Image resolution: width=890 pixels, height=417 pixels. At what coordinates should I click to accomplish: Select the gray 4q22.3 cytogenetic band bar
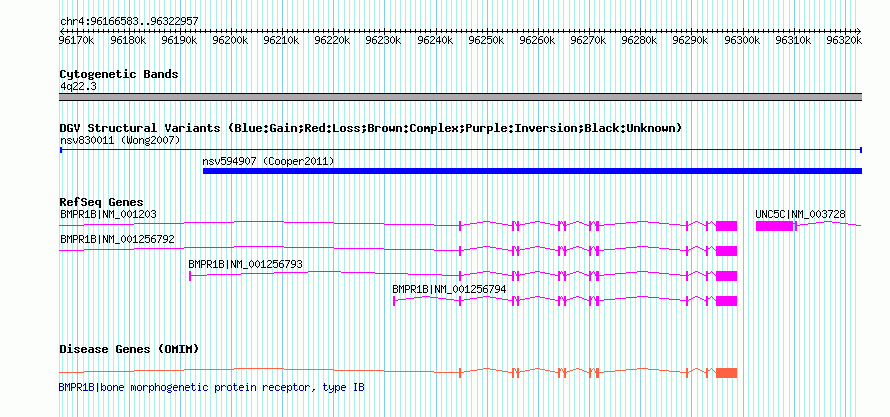[460, 97]
